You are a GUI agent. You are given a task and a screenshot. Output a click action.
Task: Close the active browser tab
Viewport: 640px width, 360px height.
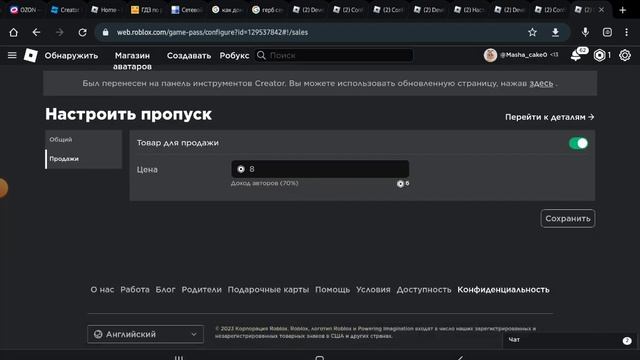601,10
